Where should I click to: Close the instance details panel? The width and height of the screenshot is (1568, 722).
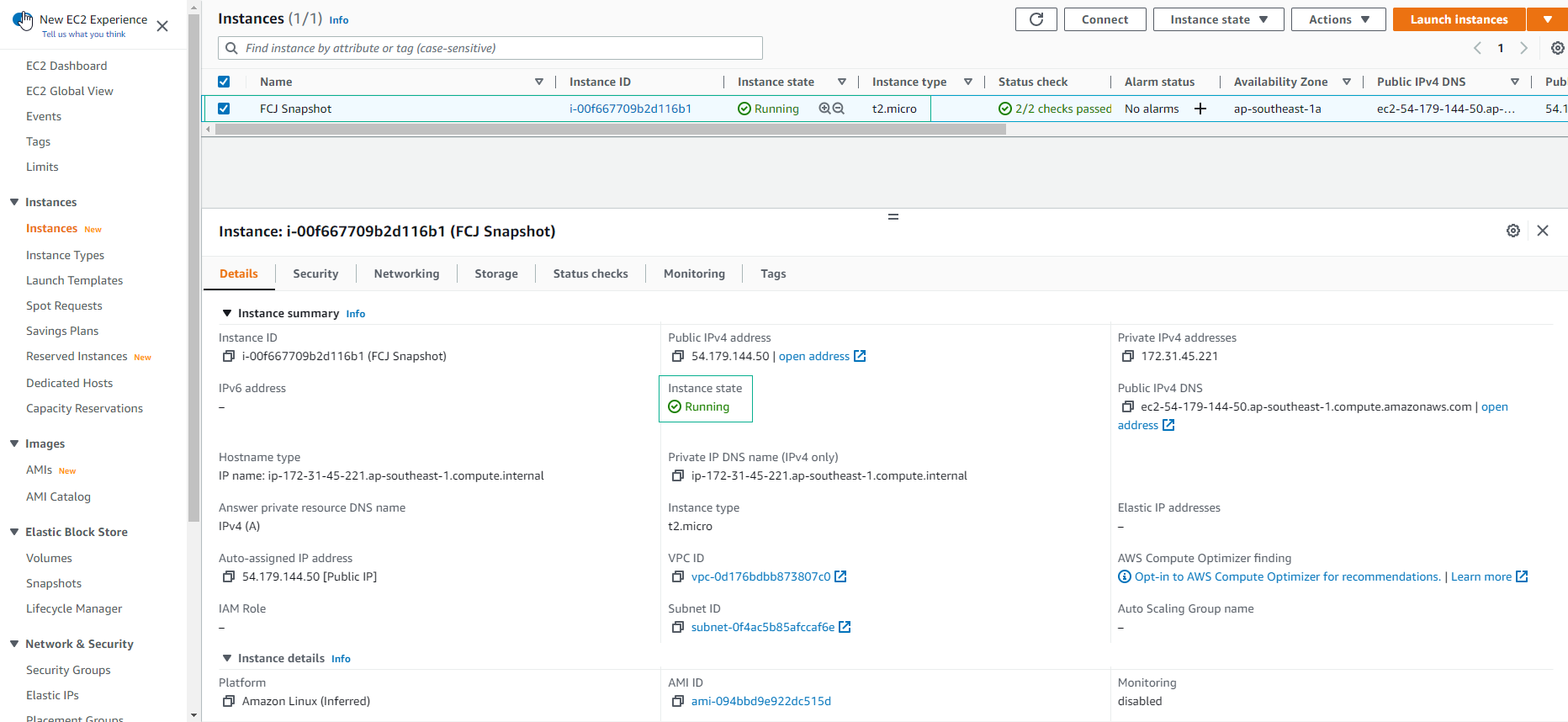pos(1543,231)
